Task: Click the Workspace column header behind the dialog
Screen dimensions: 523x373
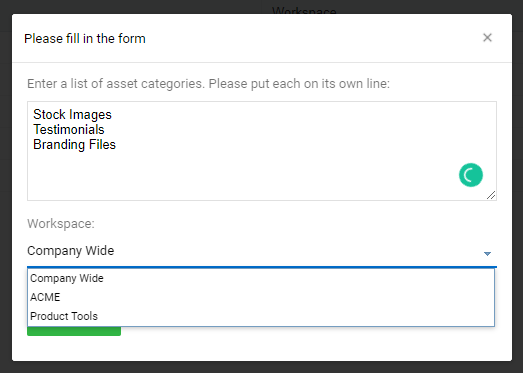Action: pos(304,10)
